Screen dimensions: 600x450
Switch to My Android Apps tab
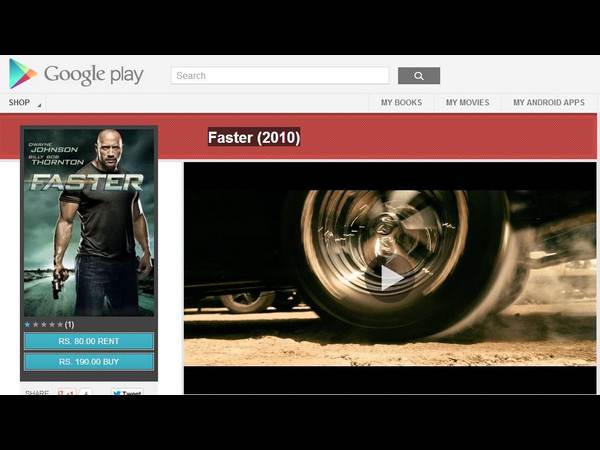(548, 102)
